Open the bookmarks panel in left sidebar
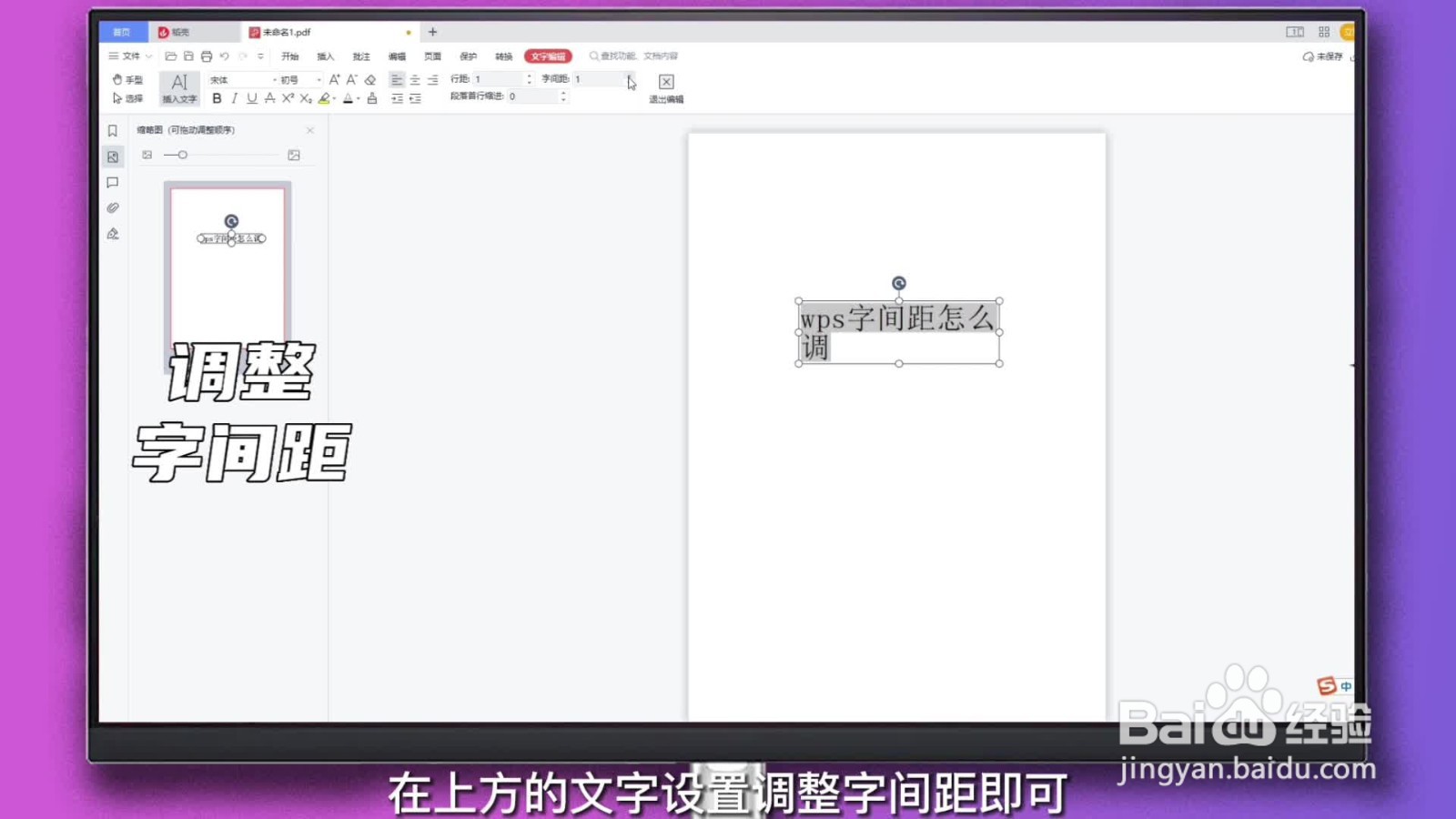This screenshot has width=1456, height=819. click(x=112, y=130)
